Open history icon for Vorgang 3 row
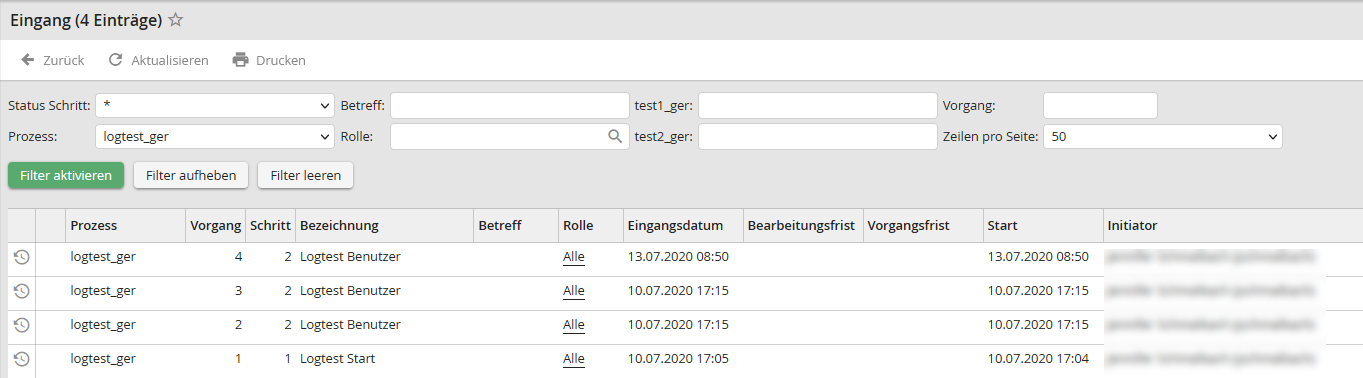The height and width of the screenshot is (378, 1363). (21, 291)
